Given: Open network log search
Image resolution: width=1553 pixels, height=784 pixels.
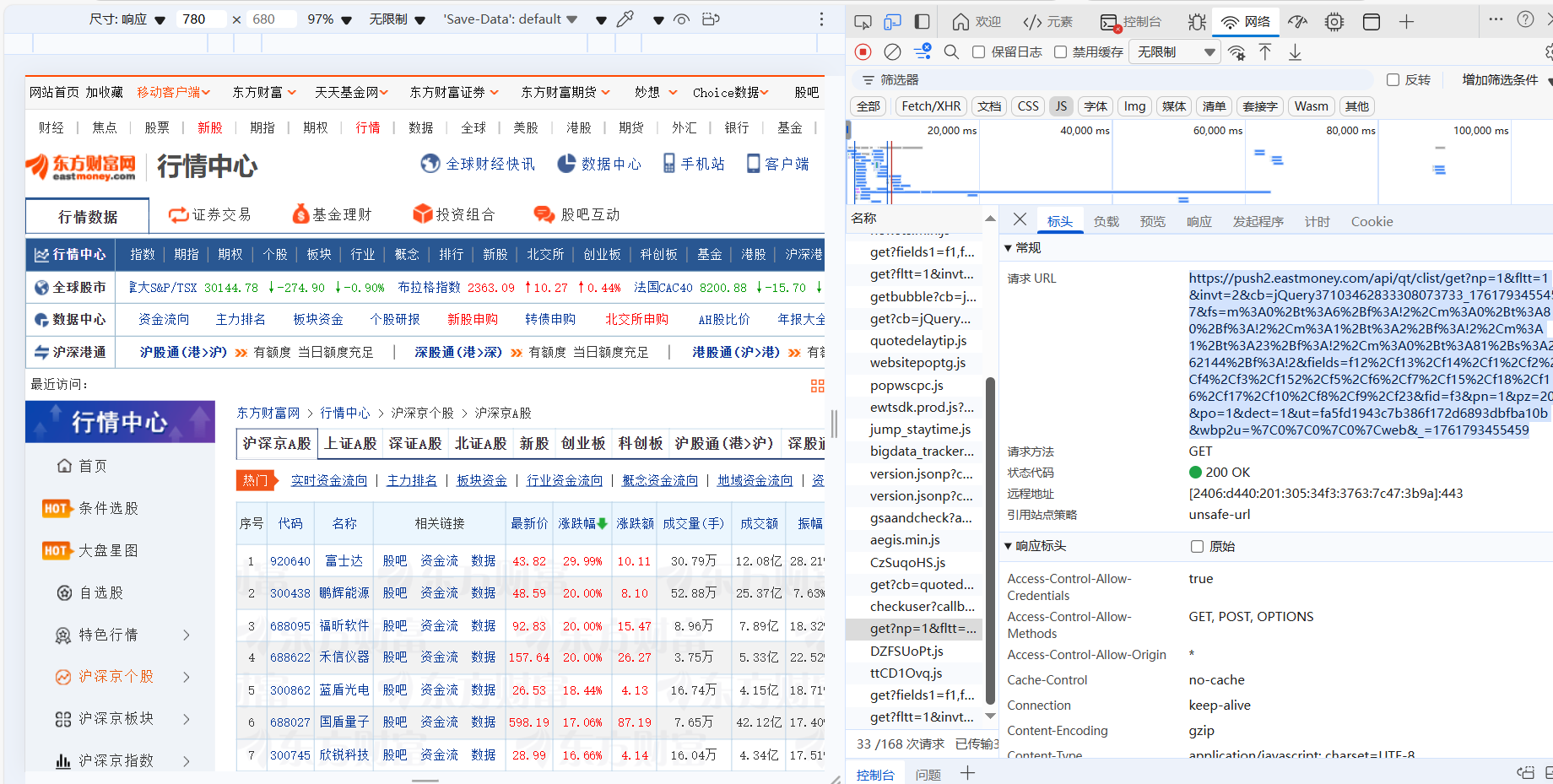Looking at the screenshot, I should 950,51.
